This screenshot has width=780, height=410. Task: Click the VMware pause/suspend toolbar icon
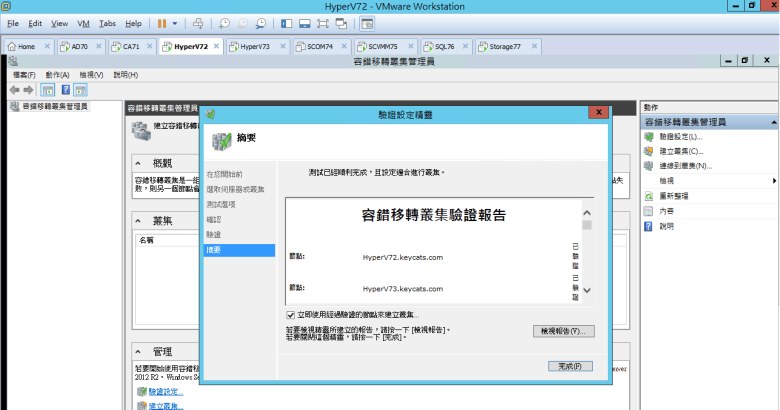[x=163, y=22]
